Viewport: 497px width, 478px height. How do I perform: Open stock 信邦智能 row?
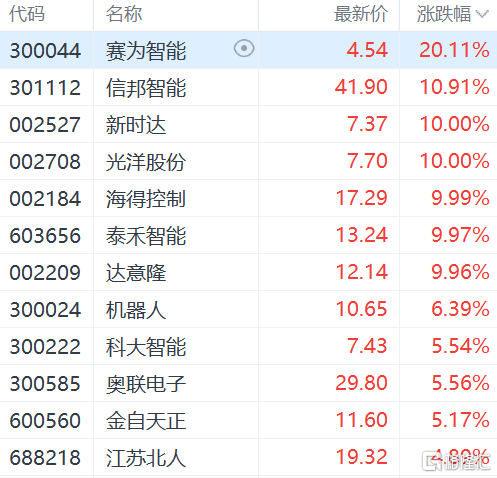(248, 87)
